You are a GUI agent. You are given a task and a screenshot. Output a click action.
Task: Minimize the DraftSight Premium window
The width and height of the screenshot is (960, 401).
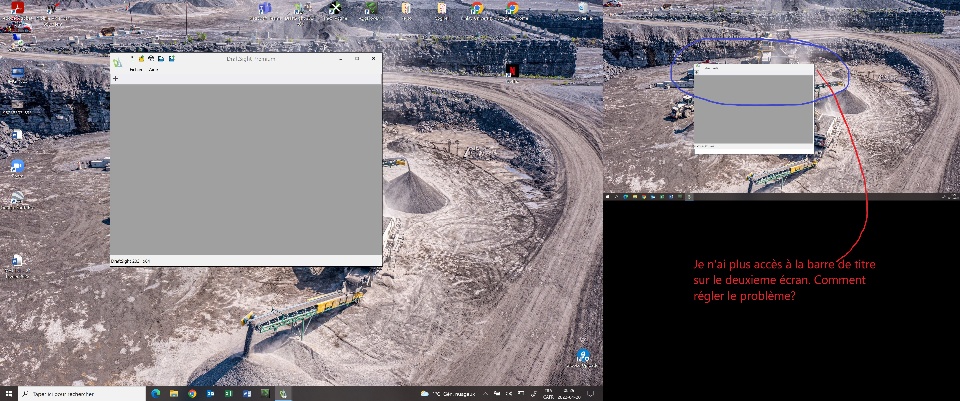pos(341,59)
